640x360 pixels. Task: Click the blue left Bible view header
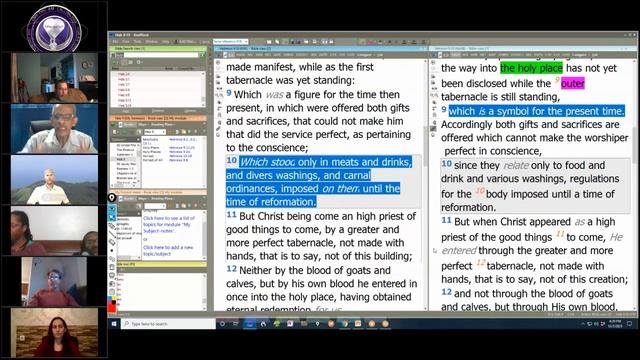click(321, 49)
